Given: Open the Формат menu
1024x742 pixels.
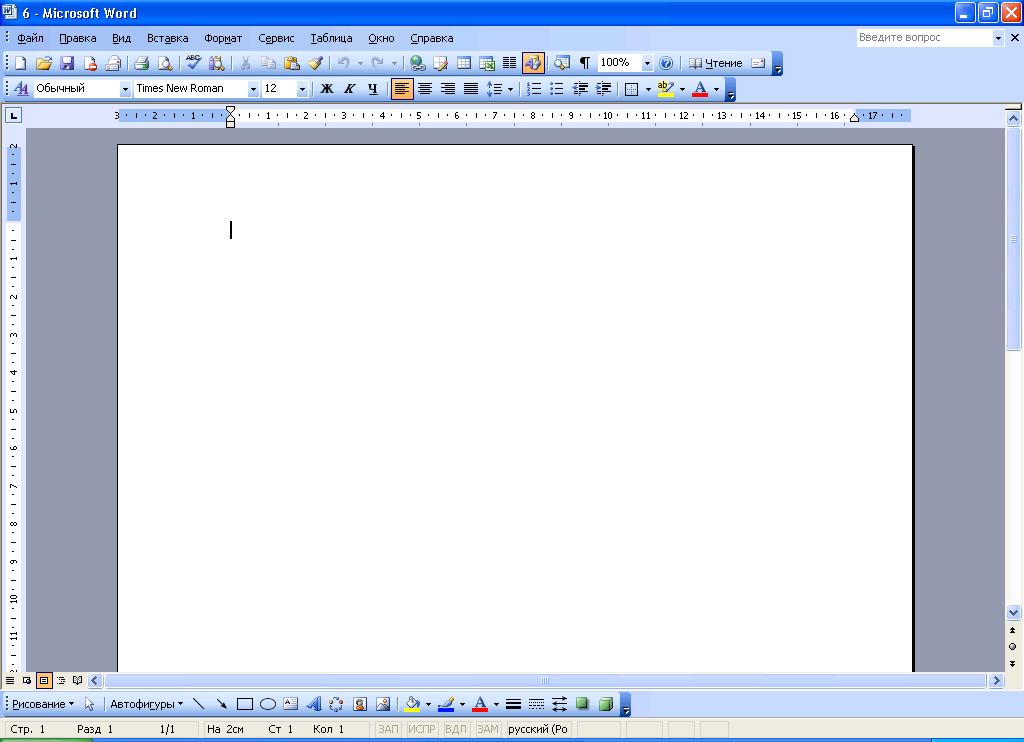Looking at the screenshot, I should coord(223,38).
